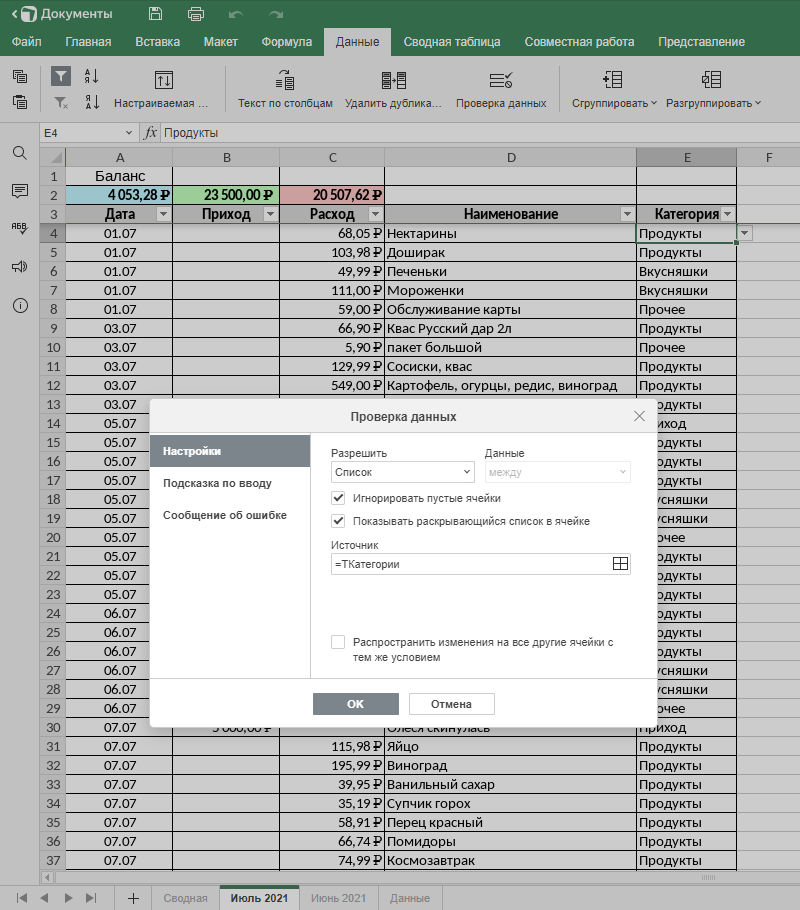Click the Paste icon in ribbon
Screen dimensions: 800x910
(x=20, y=102)
